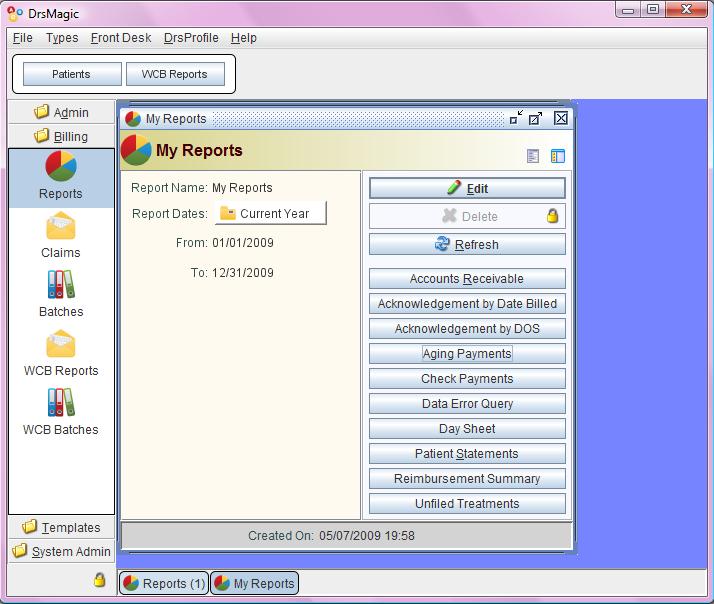Click the padlock icon on Delete button
The image size is (714, 604).
click(552, 215)
